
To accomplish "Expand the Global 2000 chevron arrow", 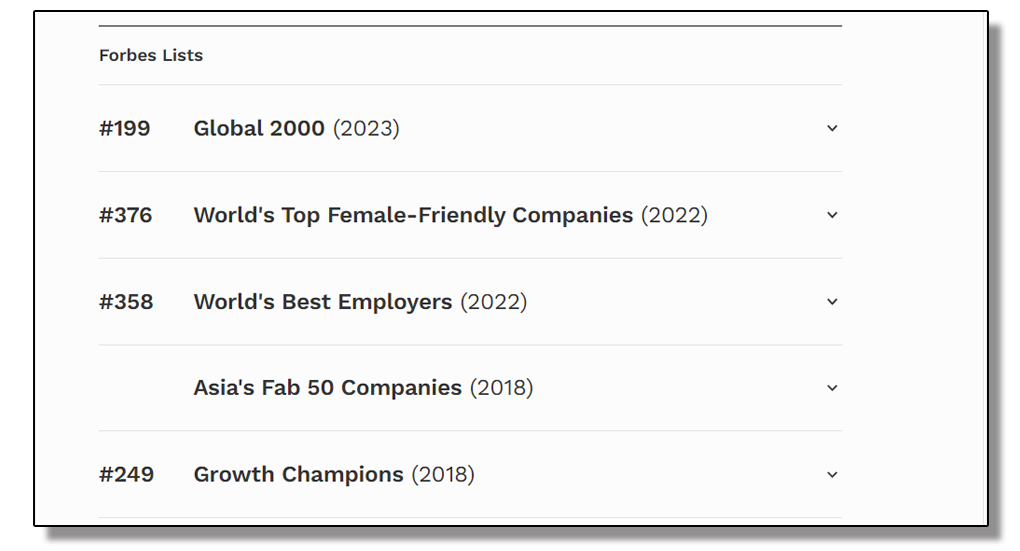I will point(832,128).
